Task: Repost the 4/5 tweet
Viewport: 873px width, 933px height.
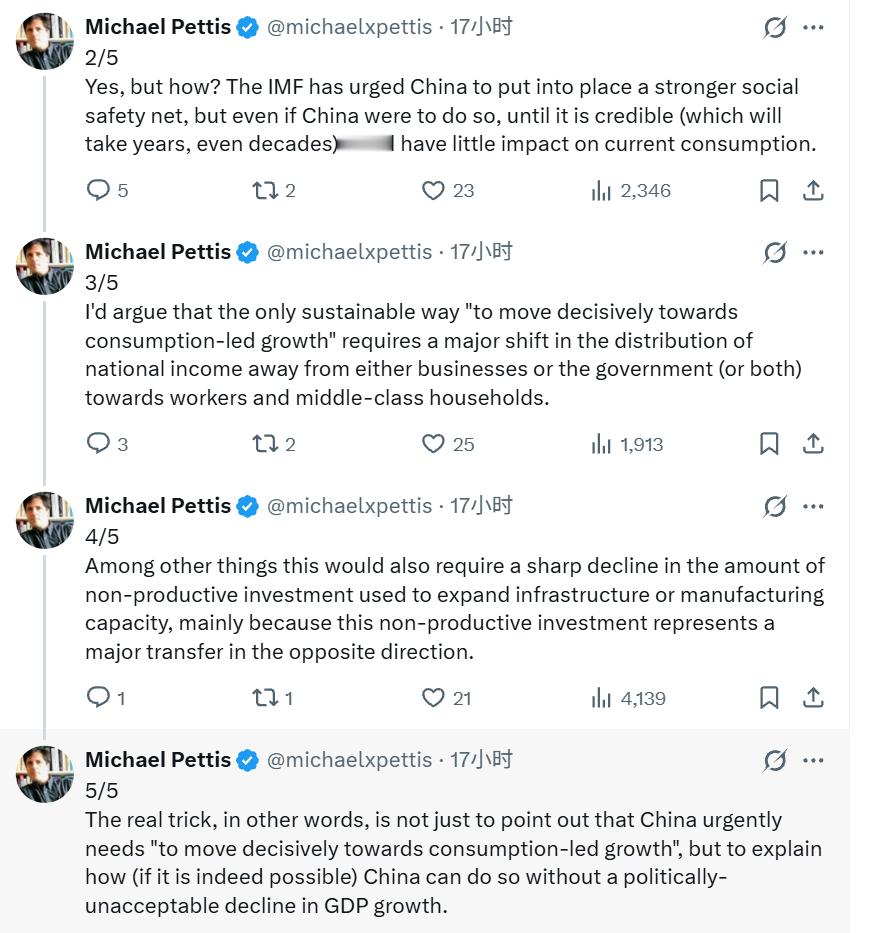Action: 264,698
